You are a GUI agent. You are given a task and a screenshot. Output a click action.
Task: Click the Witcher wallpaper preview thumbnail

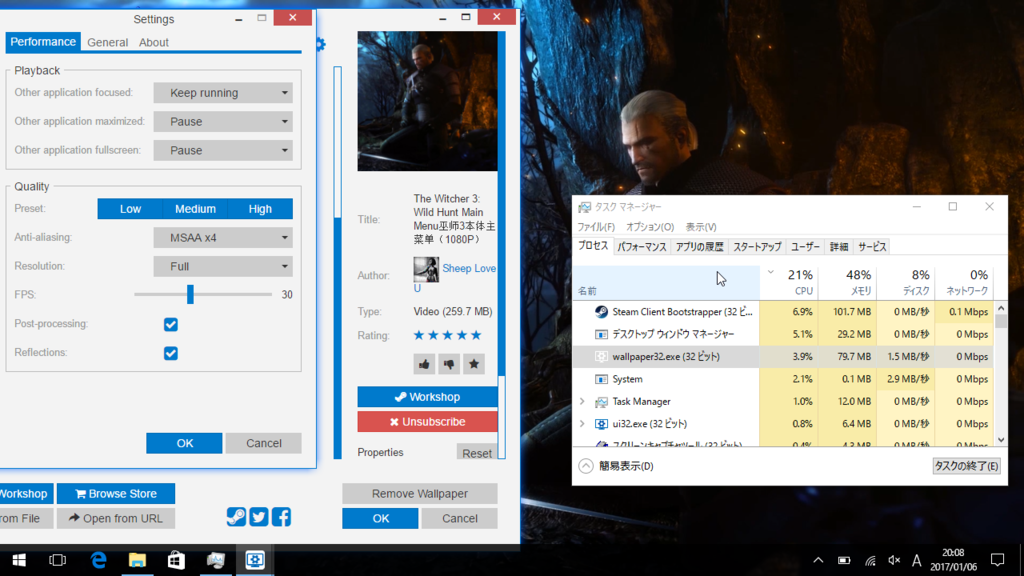[x=427, y=101]
